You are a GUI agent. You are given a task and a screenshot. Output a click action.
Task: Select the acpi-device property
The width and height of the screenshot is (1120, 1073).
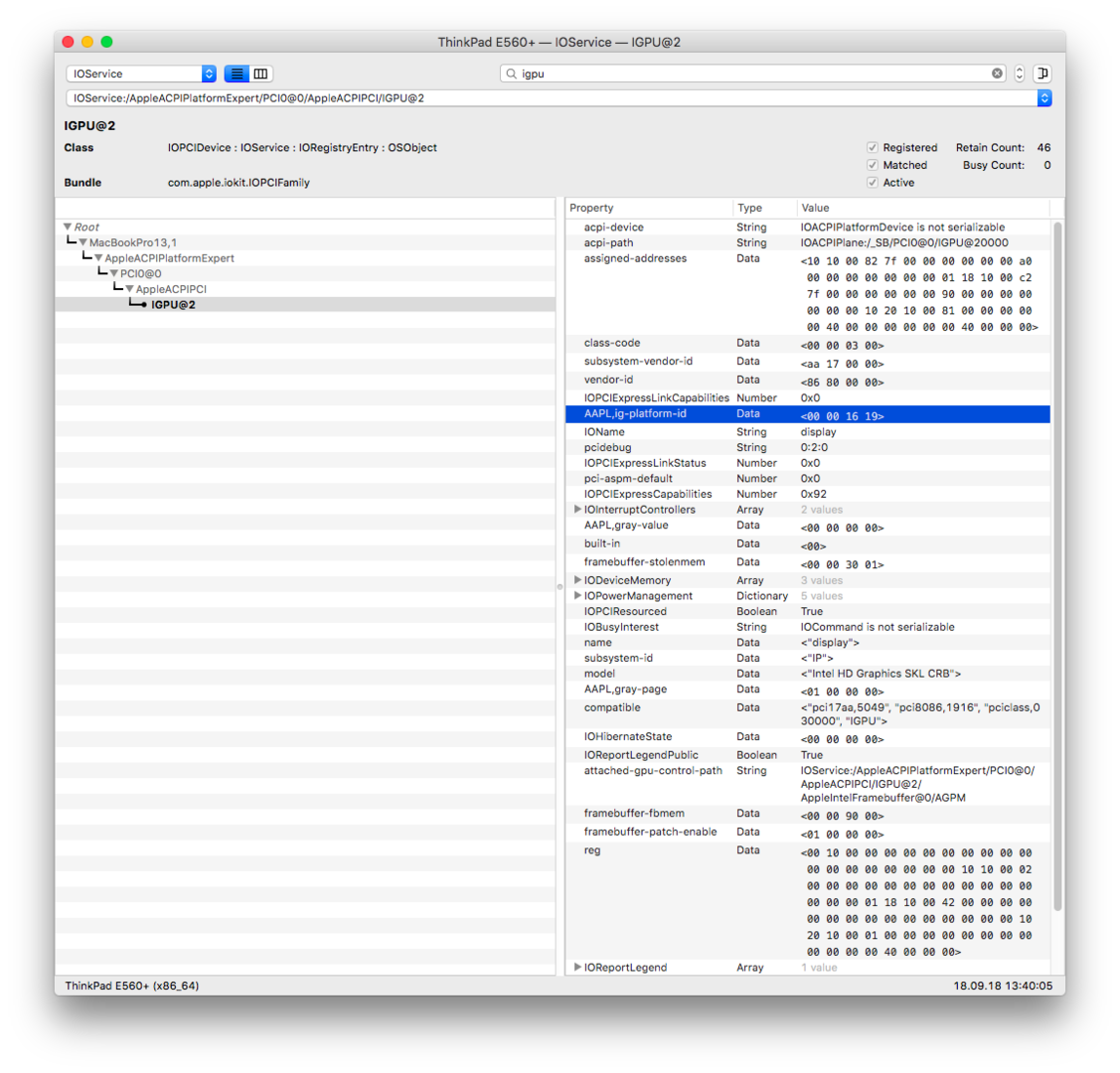[807, 228]
